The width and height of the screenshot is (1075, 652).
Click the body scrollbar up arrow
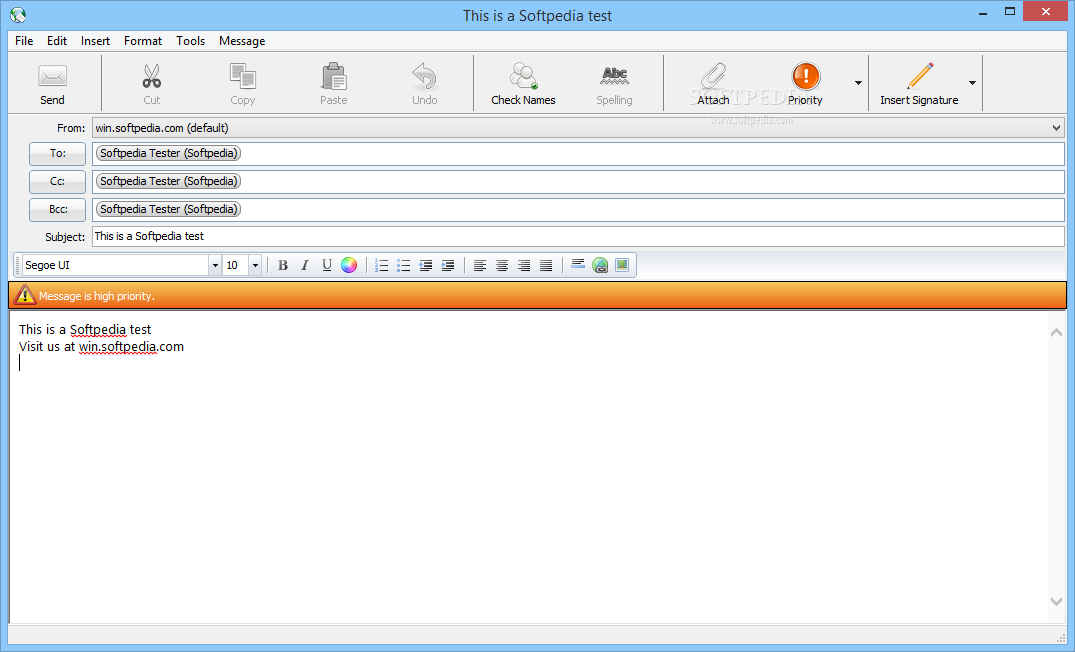1056,333
